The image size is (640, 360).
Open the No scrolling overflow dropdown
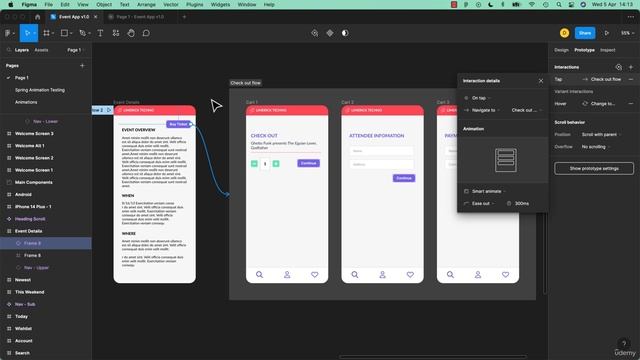click(x=596, y=147)
